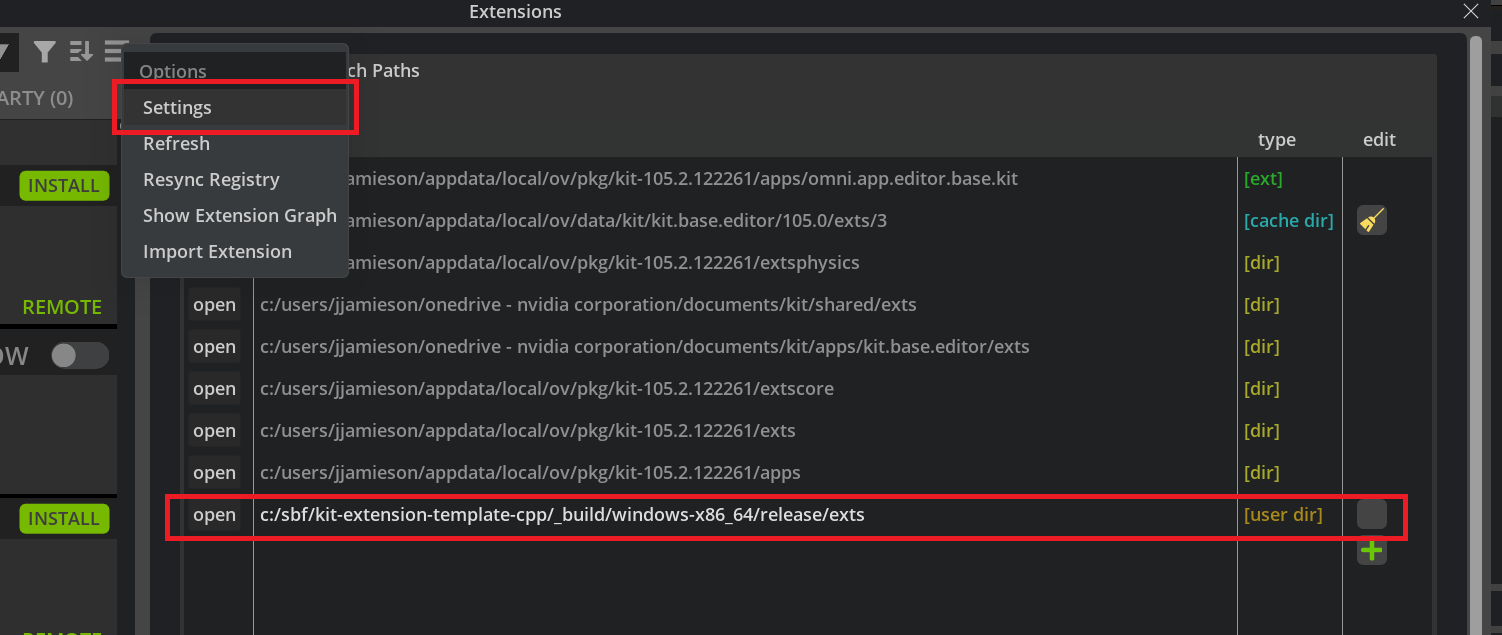Image resolution: width=1502 pixels, height=635 pixels.
Task: Click the upper INSTALL button
Action: click(63, 185)
